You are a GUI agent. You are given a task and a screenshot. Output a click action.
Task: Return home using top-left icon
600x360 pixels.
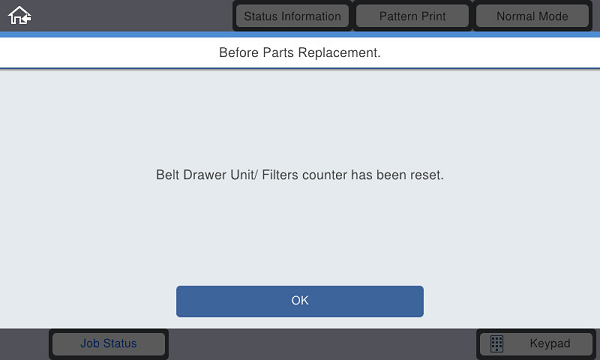(x=20, y=16)
